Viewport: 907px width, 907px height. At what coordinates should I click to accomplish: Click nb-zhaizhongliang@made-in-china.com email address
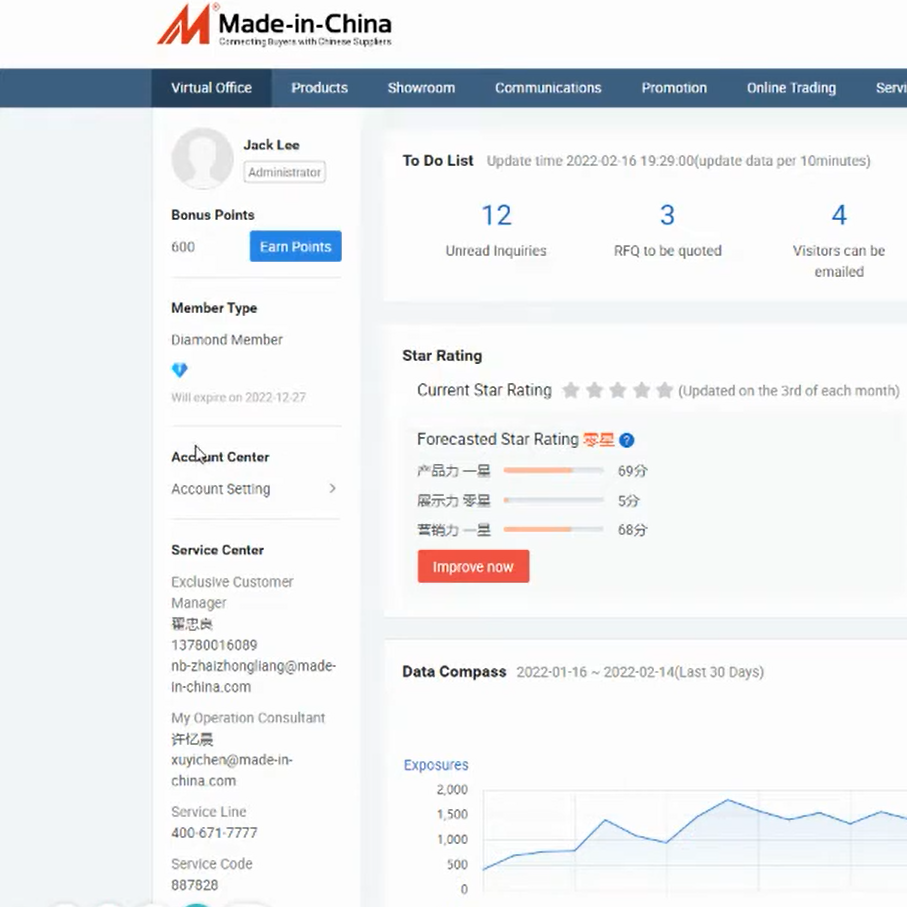click(253, 676)
